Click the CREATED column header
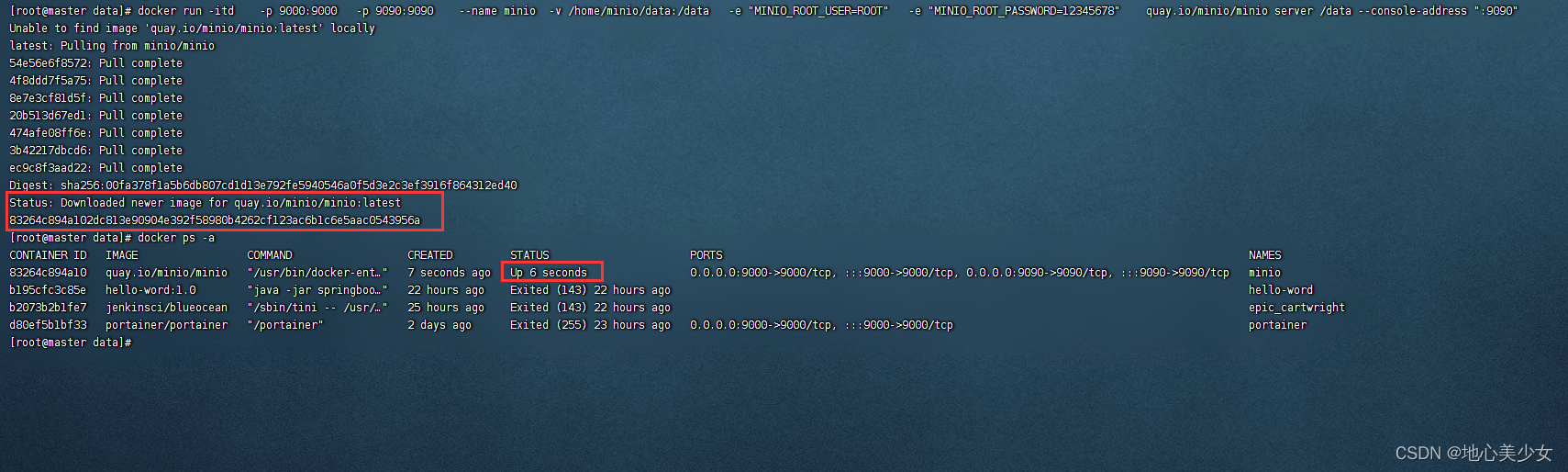The width and height of the screenshot is (1568, 472). 430,255
